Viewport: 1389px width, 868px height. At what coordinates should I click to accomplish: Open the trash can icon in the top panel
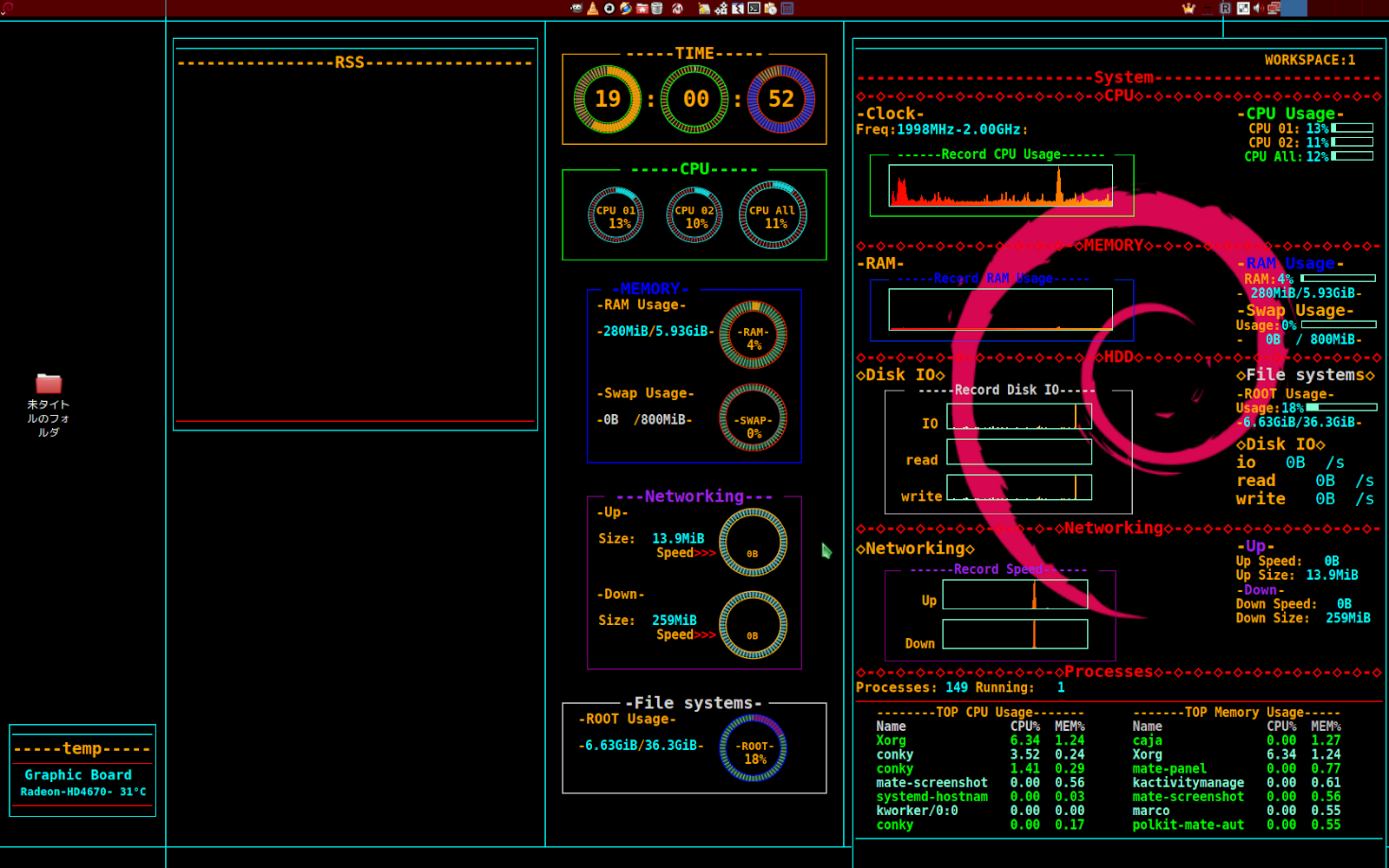(x=656, y=7)
